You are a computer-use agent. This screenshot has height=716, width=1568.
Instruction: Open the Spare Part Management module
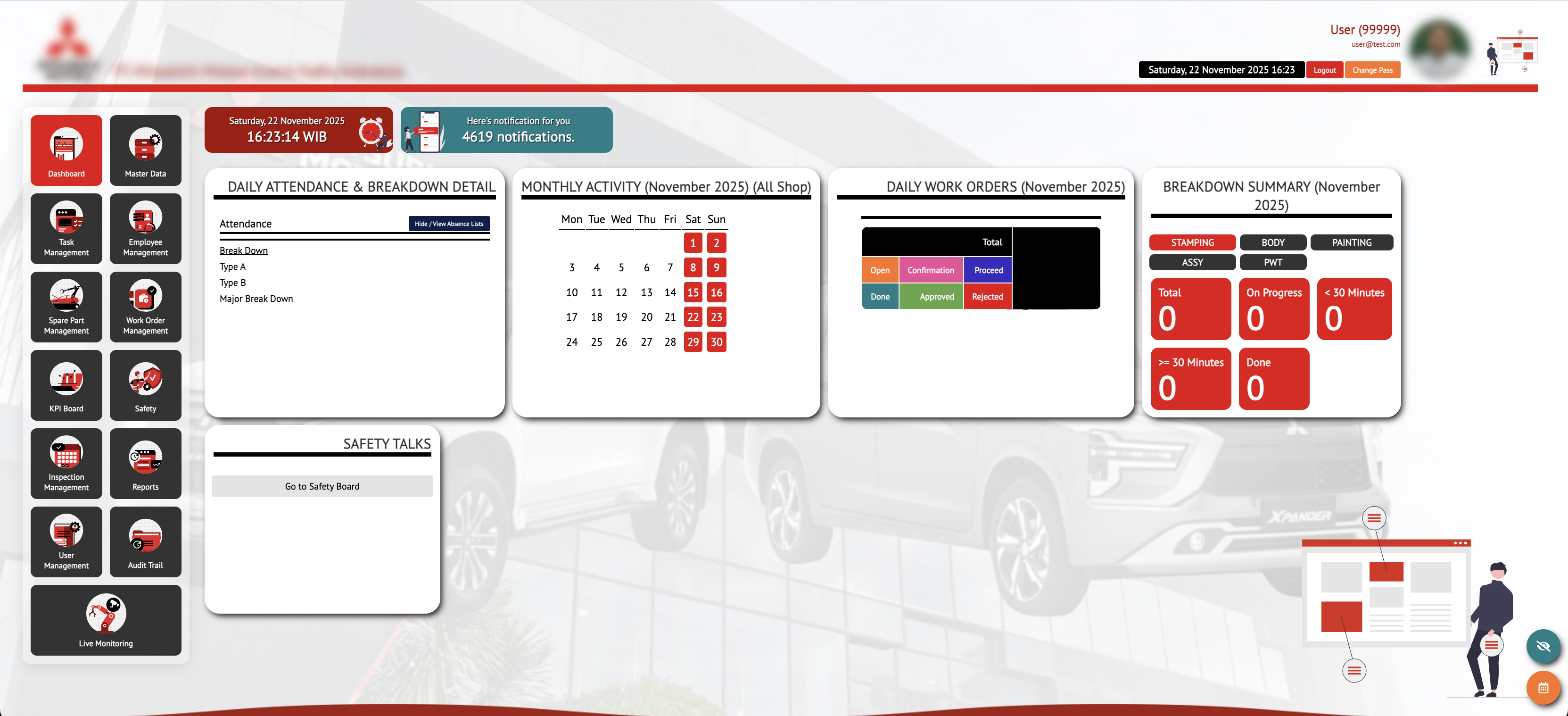click(66, 307)
